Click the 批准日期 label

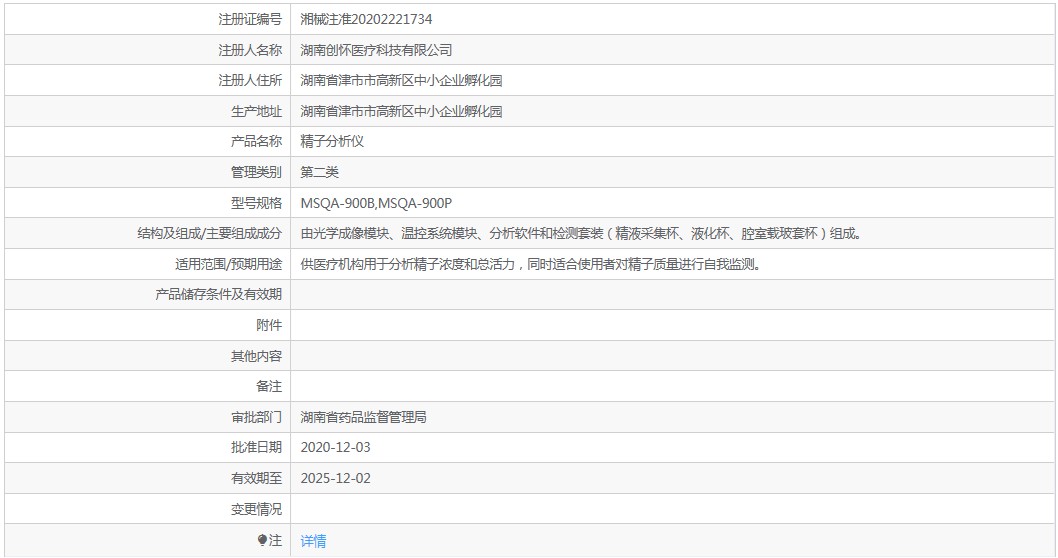pyautogui.click(x=256, y=447)
